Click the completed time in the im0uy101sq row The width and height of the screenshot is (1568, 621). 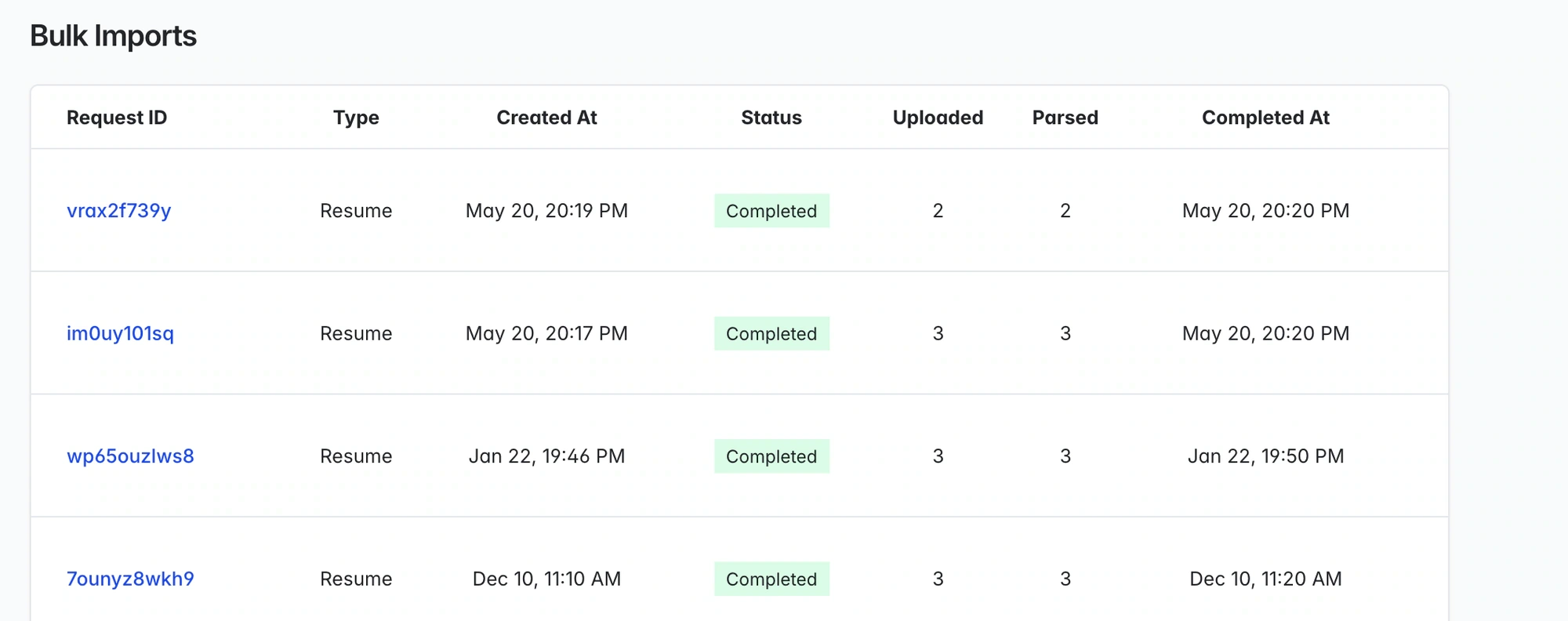tap(1265, 333)
